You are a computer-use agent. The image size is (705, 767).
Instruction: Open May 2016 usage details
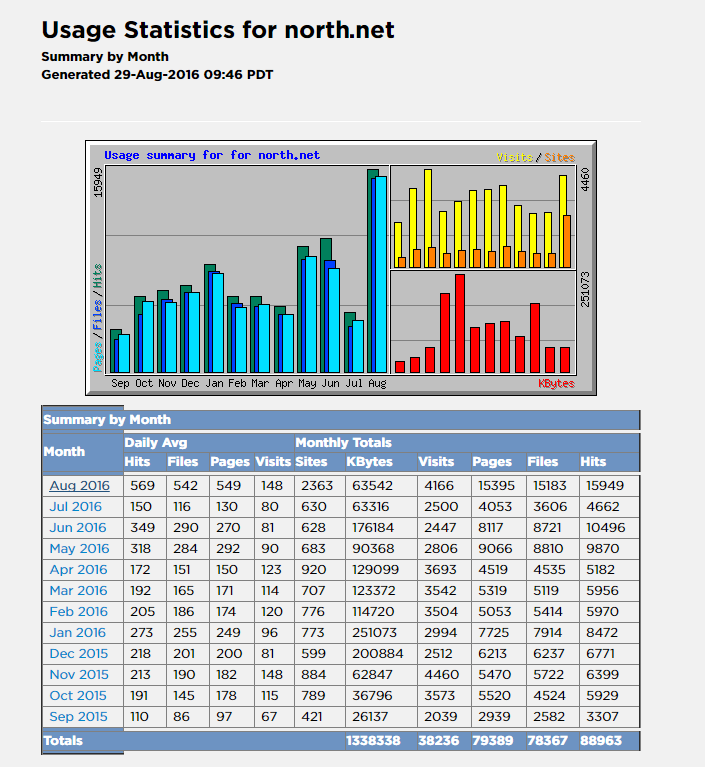77,549
